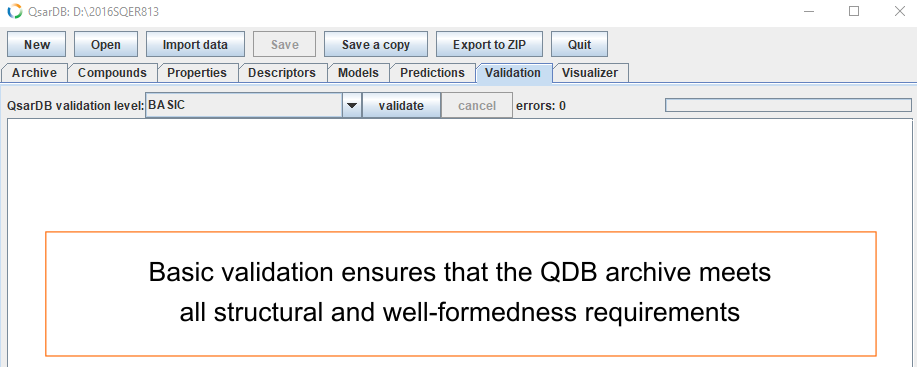Click Import data button

coord(195,44)
